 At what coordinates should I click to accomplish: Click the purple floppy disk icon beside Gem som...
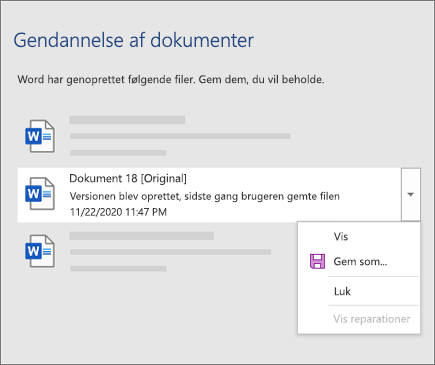pos(317,261)
